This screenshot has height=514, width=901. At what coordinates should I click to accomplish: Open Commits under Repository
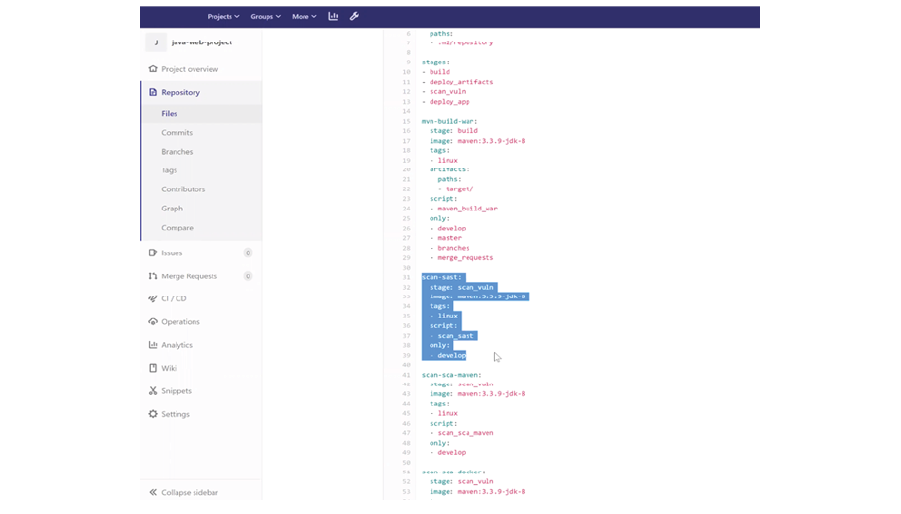[x=177, y=133]
